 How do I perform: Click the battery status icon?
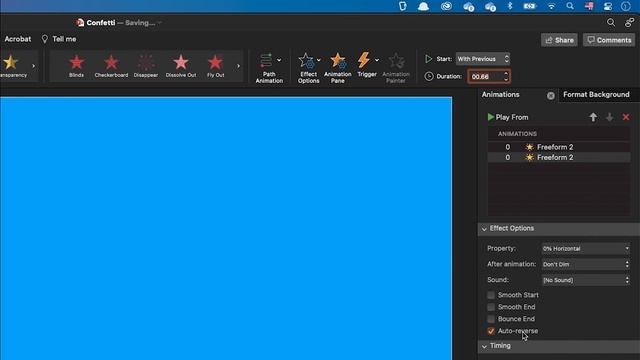(530, 6)
